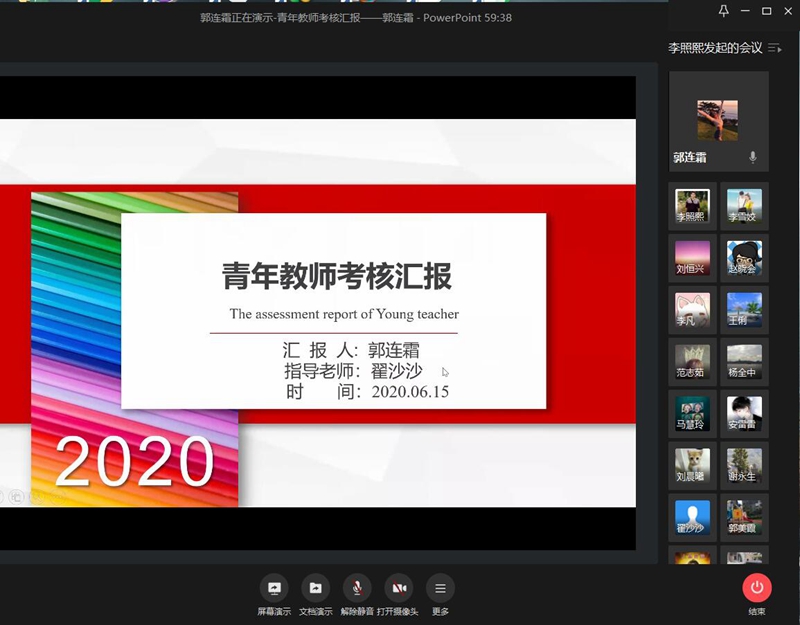Unmute the microphone with 解除静音
Viewport: 800px width, 625px height.
click(x=357, y=589)
